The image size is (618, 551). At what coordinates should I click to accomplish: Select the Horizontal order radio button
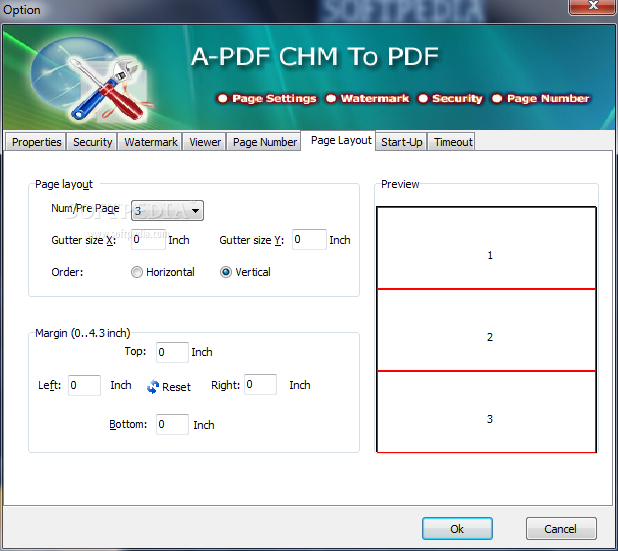tap(137, 272)
